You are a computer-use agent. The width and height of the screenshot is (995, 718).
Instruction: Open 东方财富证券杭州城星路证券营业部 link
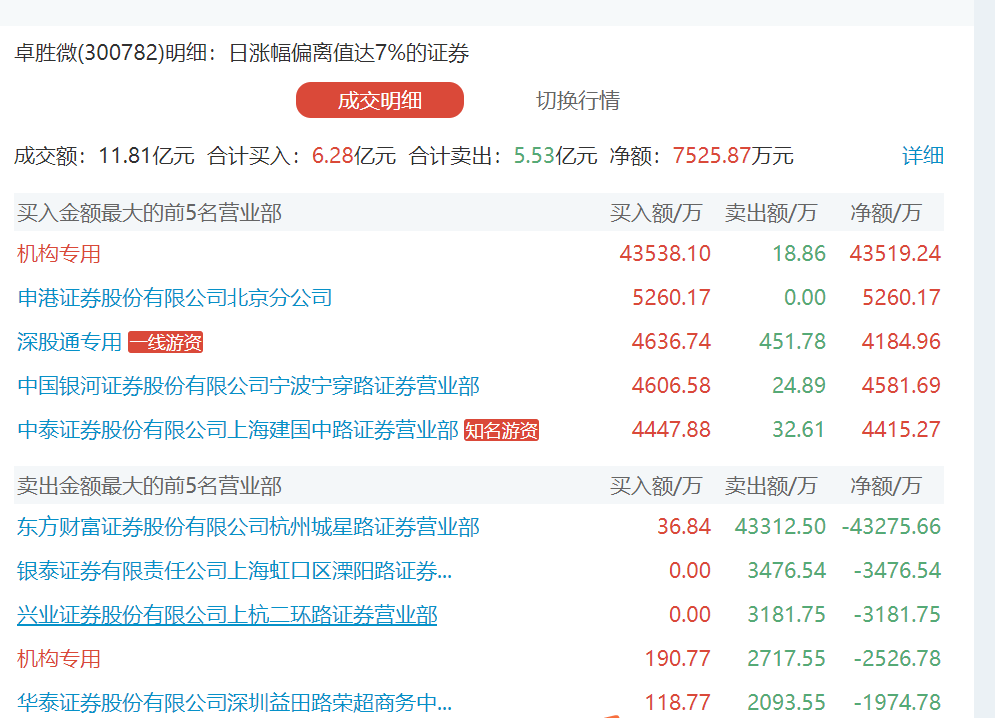pyautogui.click(x=248, y=527)
